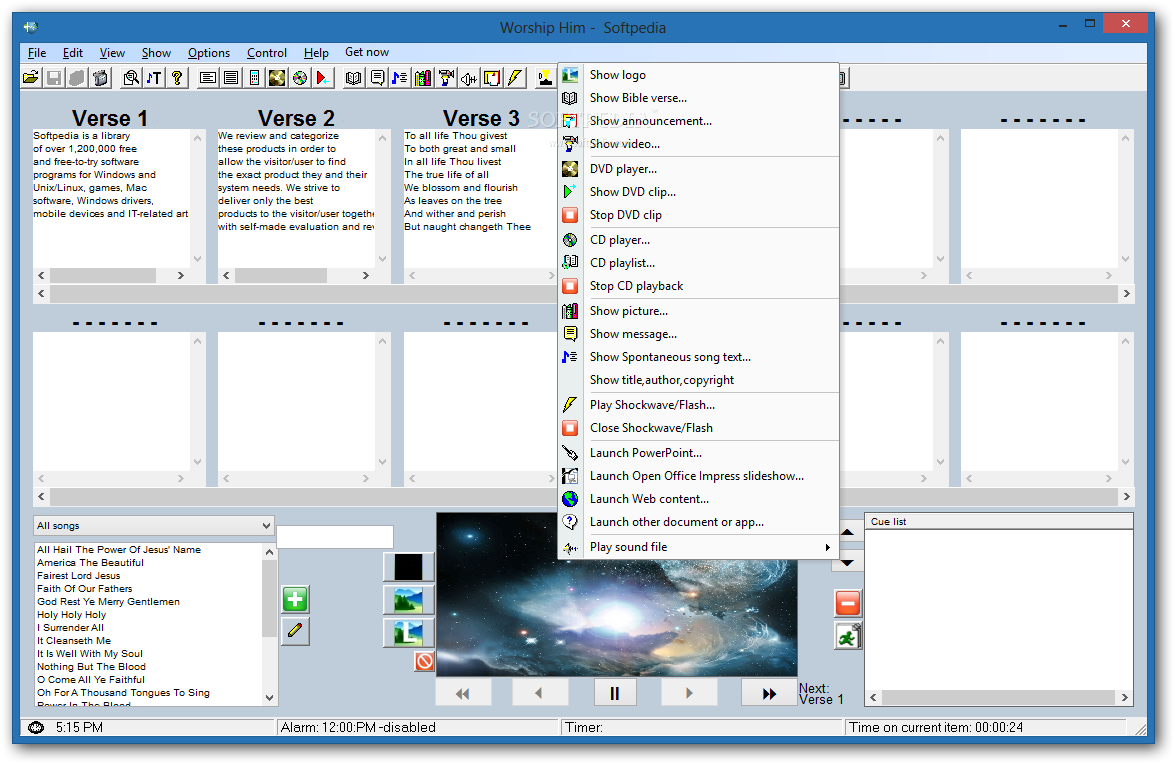This screenshot has height=764, width=1175.
Task: Click the fast forward double-arrow button
Action: tap(769, 694)
